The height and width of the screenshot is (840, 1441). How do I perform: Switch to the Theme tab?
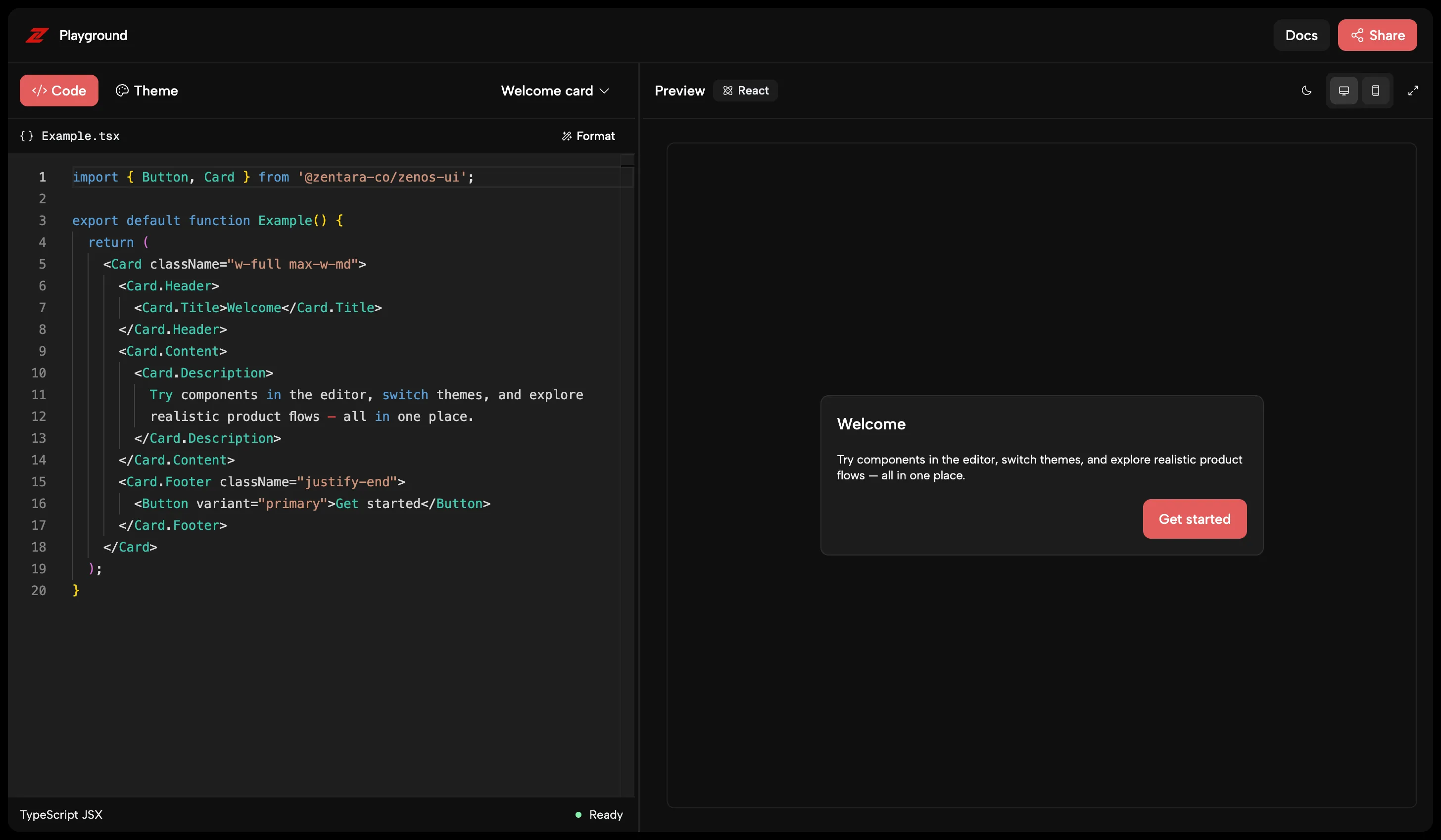(147, 91)
